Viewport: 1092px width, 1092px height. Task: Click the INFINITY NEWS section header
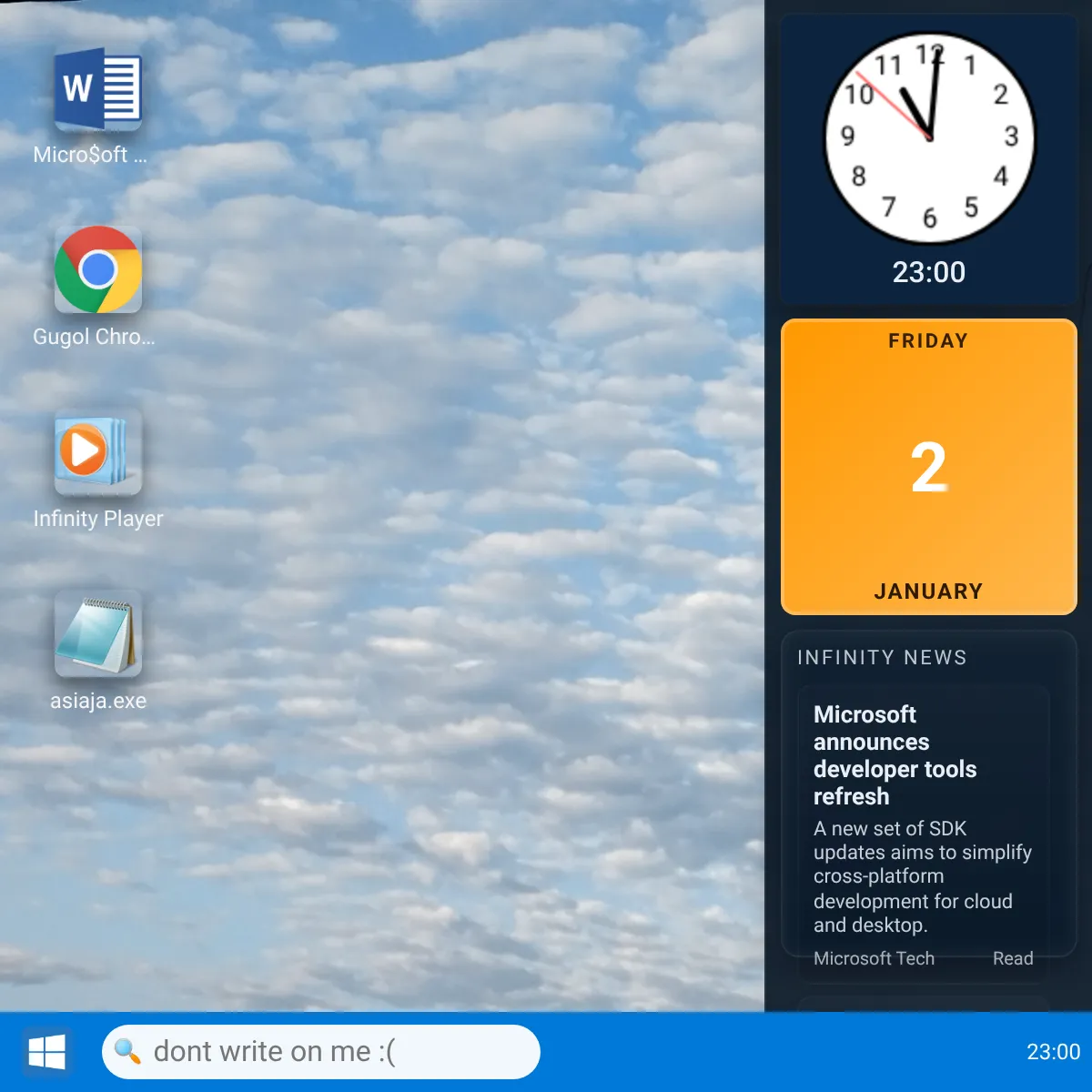tap(882, 657)
